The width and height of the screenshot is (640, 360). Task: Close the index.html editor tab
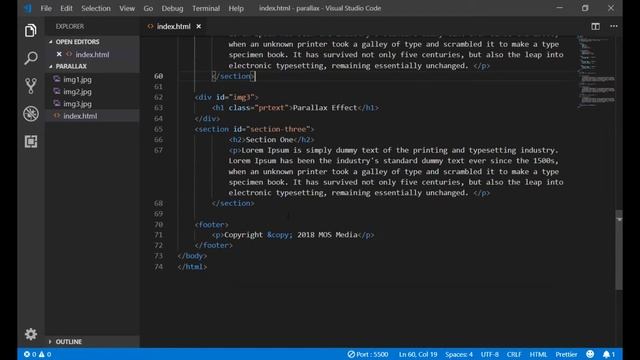click(x=199, y=27)
